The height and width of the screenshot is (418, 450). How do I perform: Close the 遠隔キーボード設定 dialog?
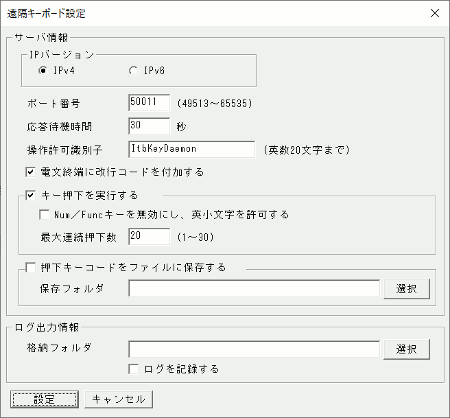coord(435,13)
